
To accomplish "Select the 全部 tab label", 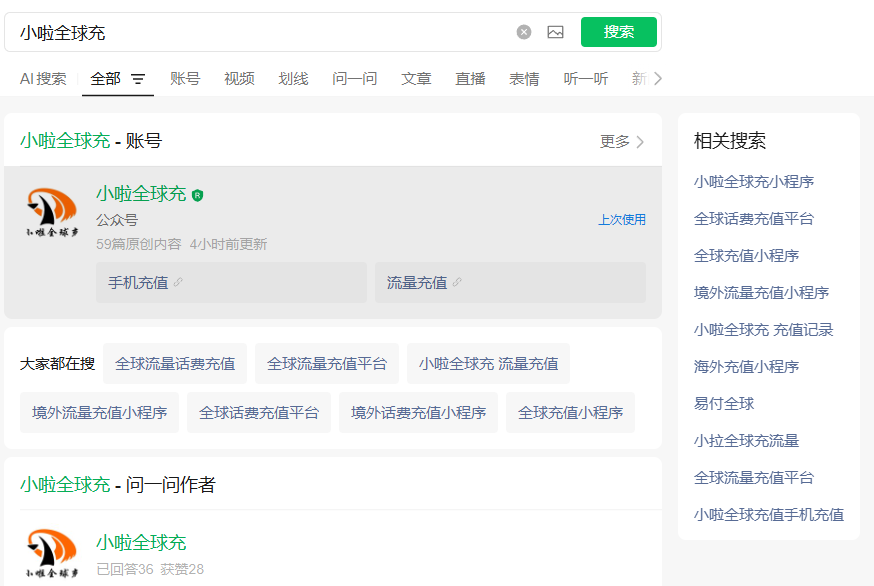I will point(105,79).
